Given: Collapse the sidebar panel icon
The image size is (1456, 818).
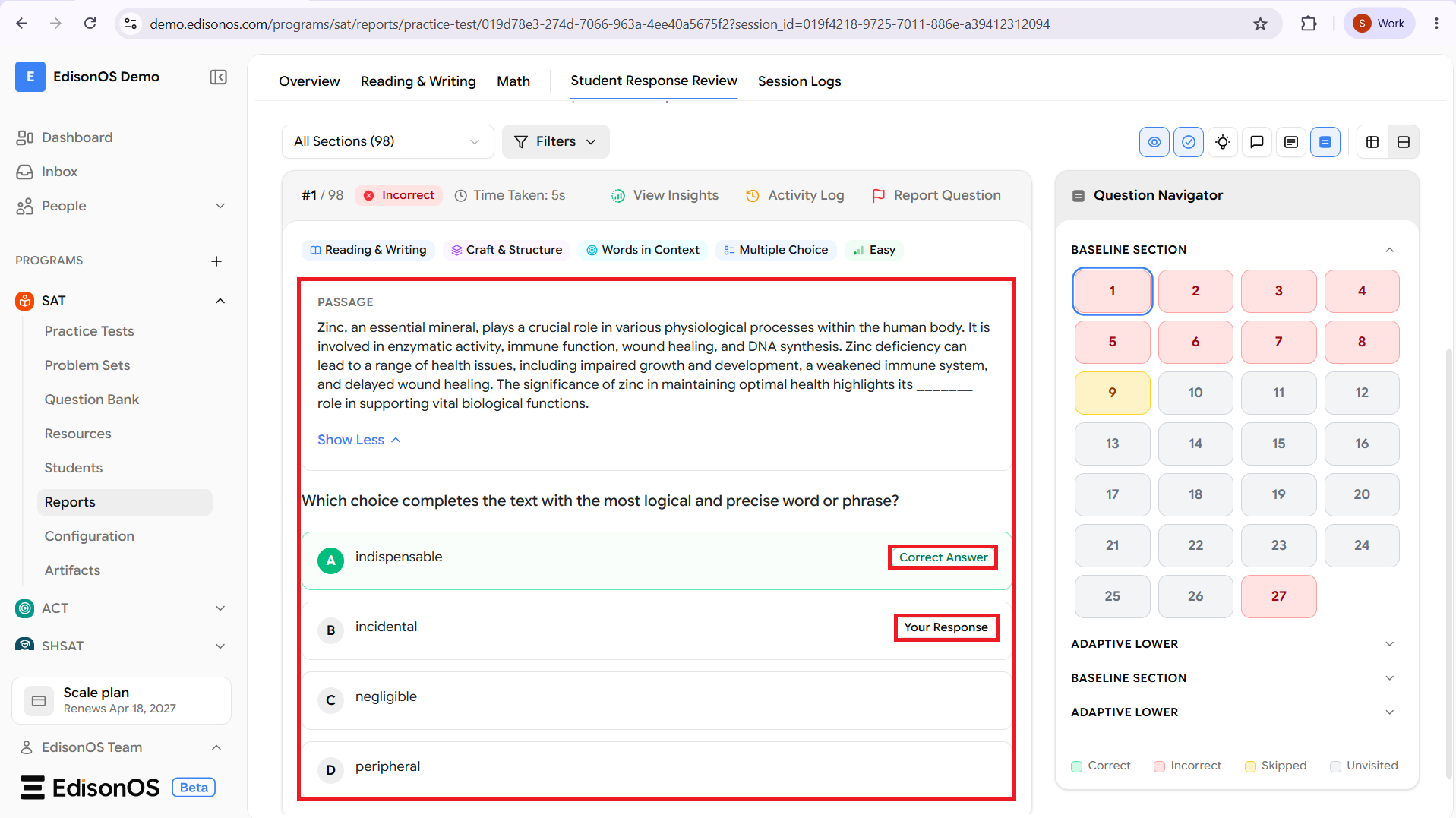Looking at the screenshot, I should (218, 77).
